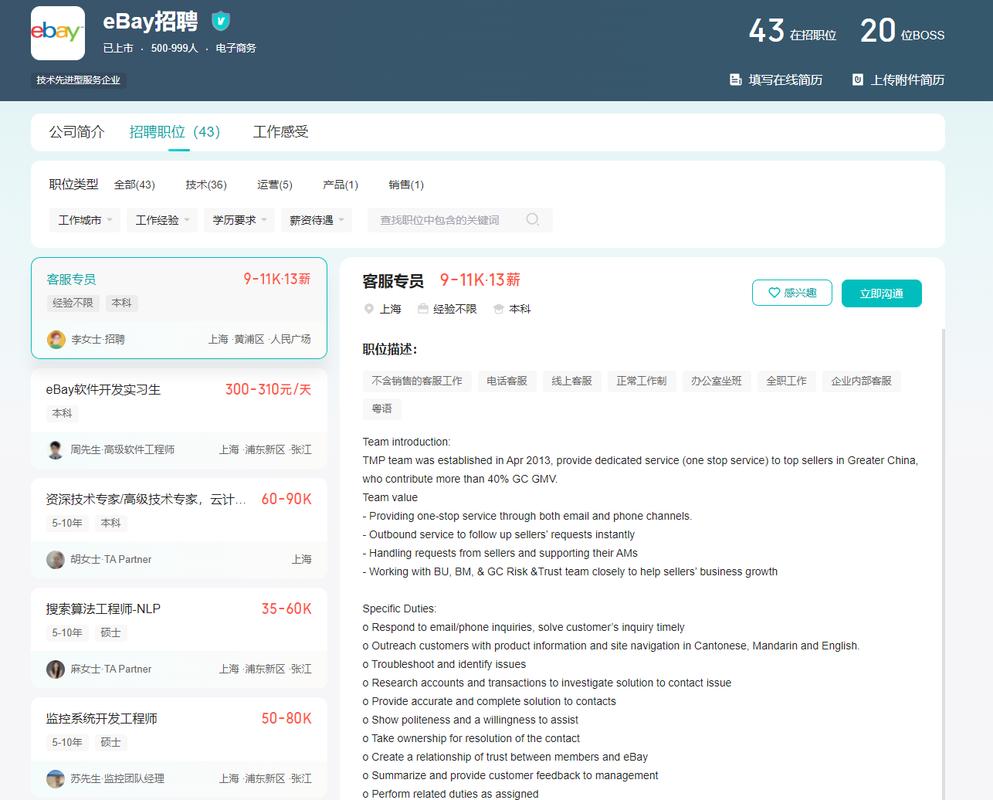Filter job type by 运营(5)
Screen dimensions: 993x800
coord(275,184)
